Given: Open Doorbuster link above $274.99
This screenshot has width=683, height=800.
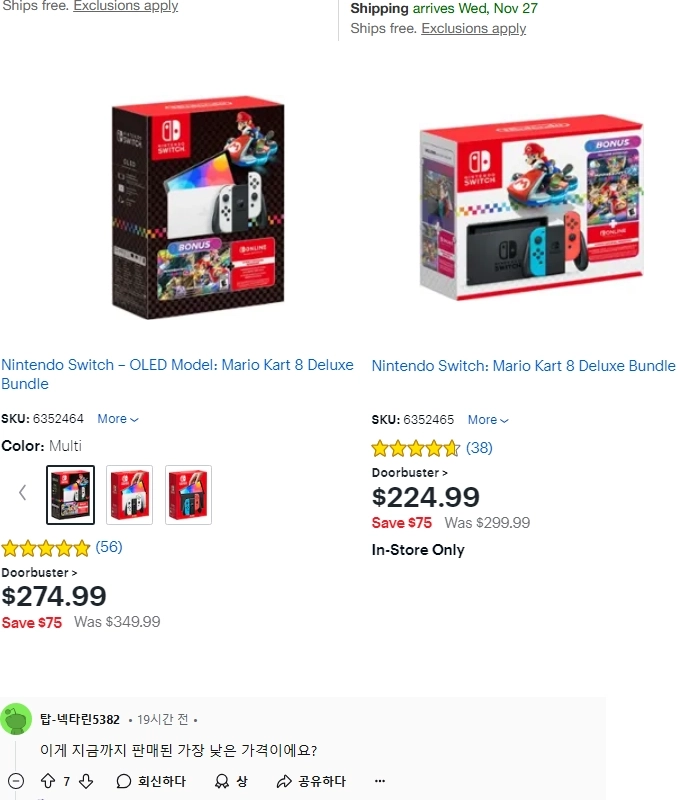Looking at the screenshot, I should coord(39,572).
